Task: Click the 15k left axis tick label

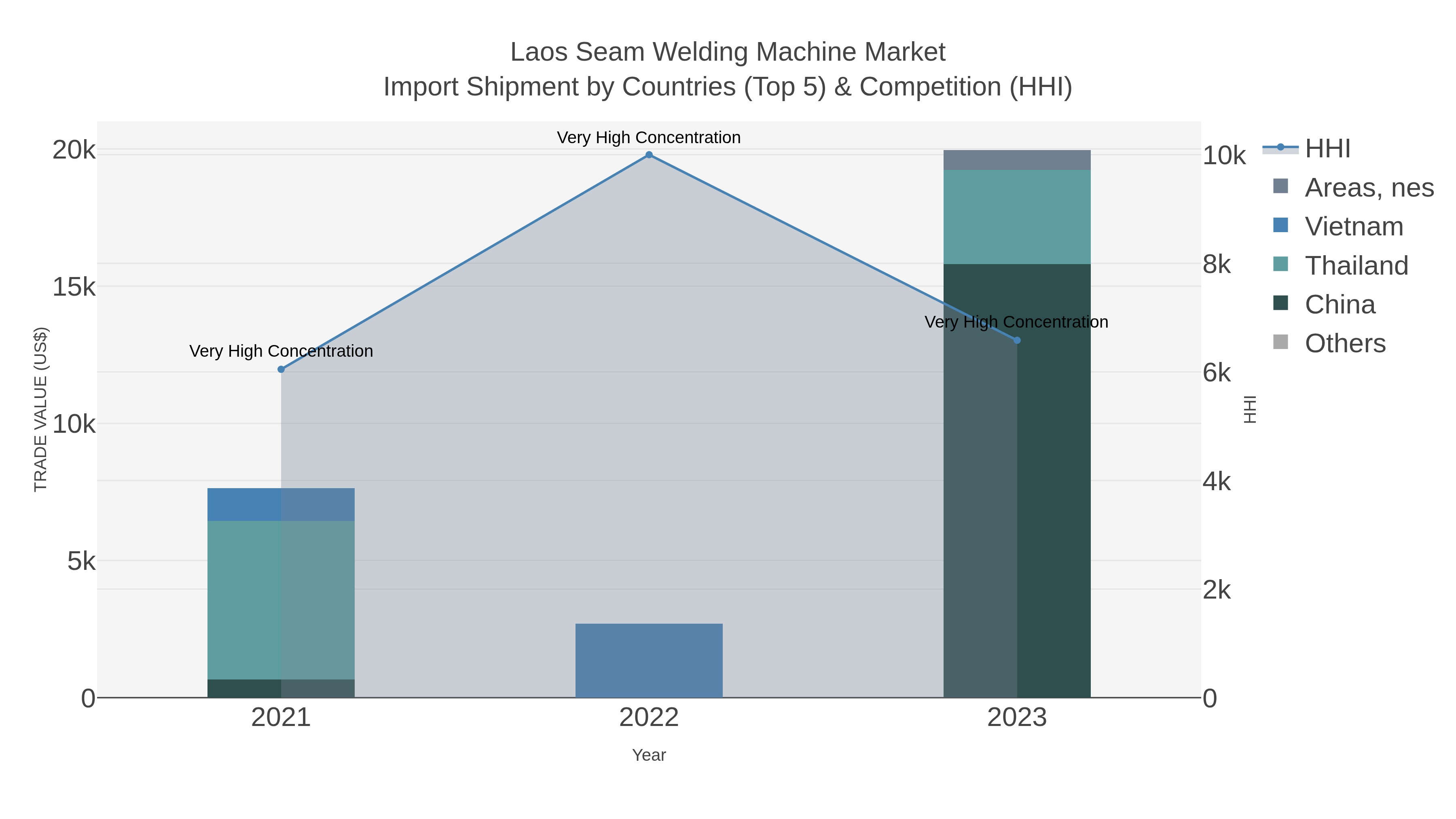Action: pyautogui.click(x=74, y=287)
